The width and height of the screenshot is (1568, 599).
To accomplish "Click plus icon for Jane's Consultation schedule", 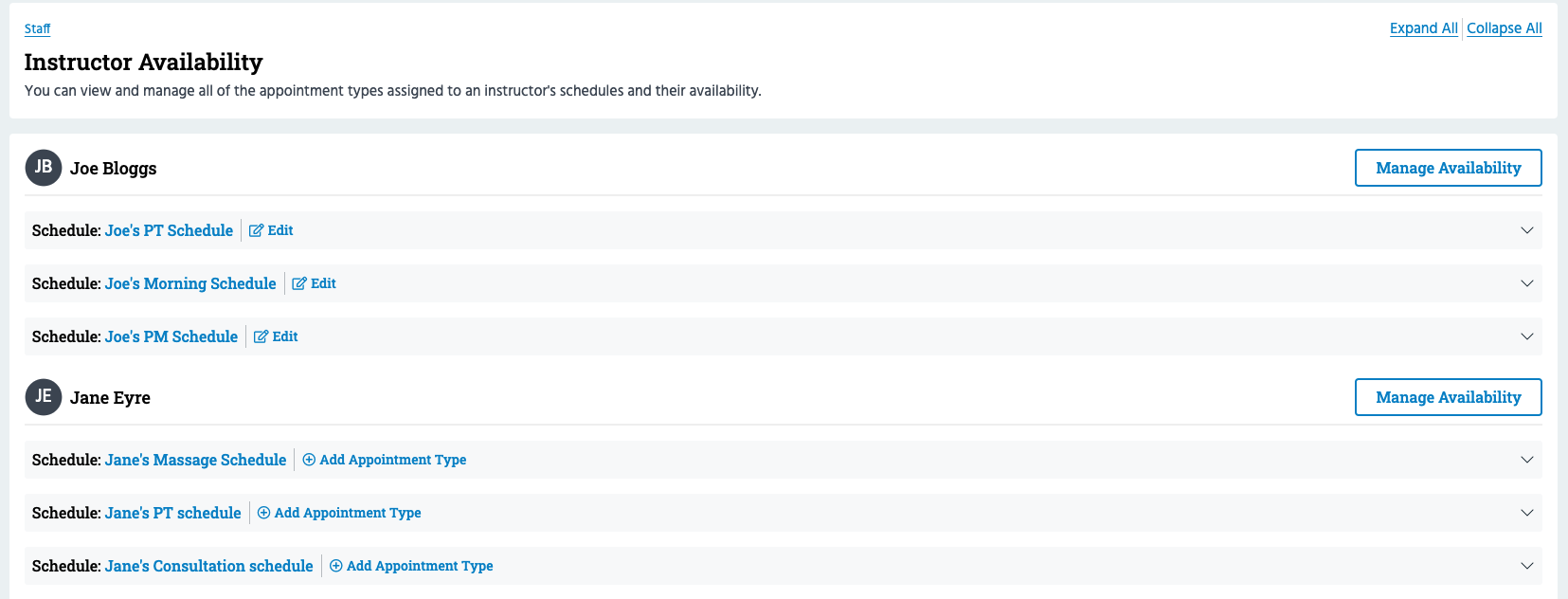I will [x=335, y=566].
